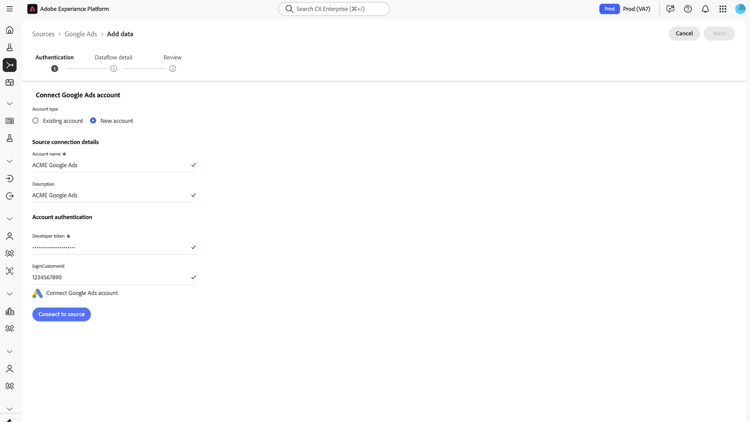Open the inbound arrow Sources sidebar icon
Viewport: 750px width, 422px height.
(10, 178)
